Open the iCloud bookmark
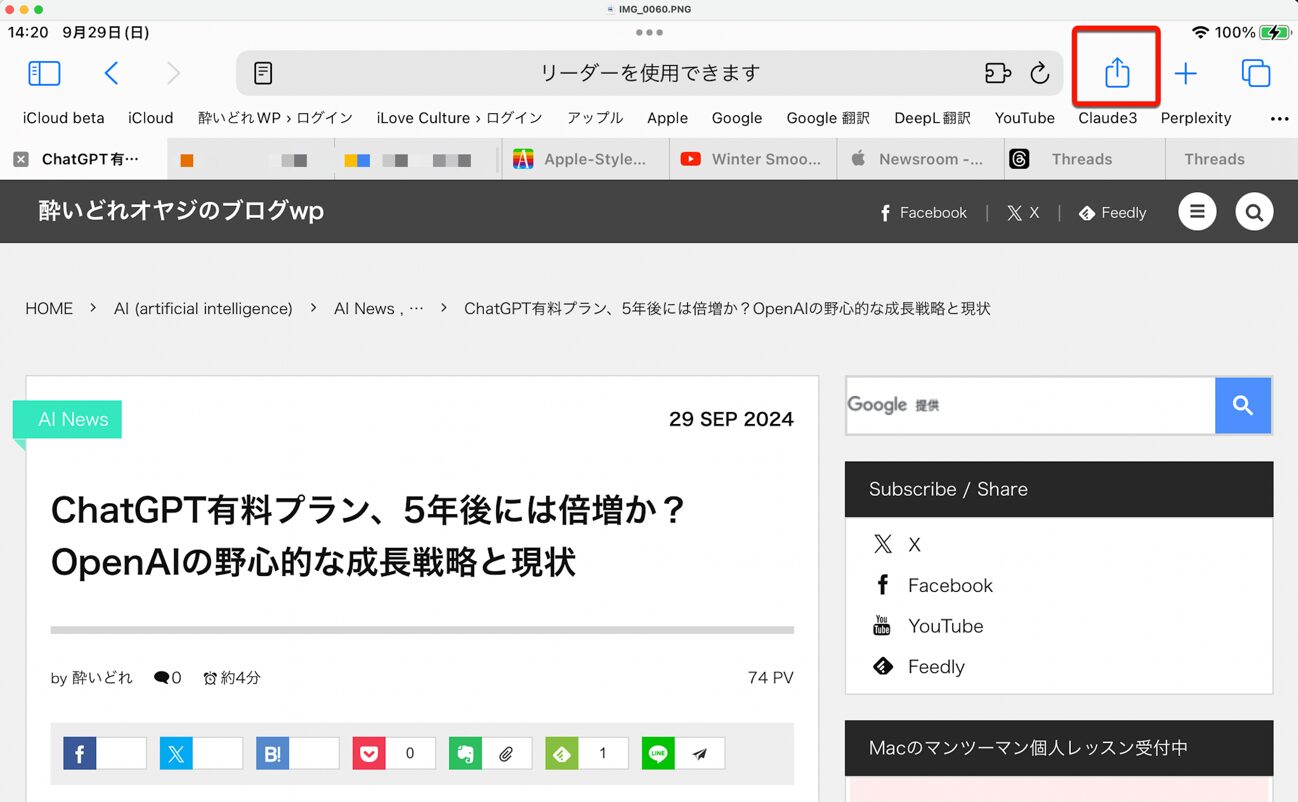The height and width of the screenshot is (802, 1298). (151, 118)
